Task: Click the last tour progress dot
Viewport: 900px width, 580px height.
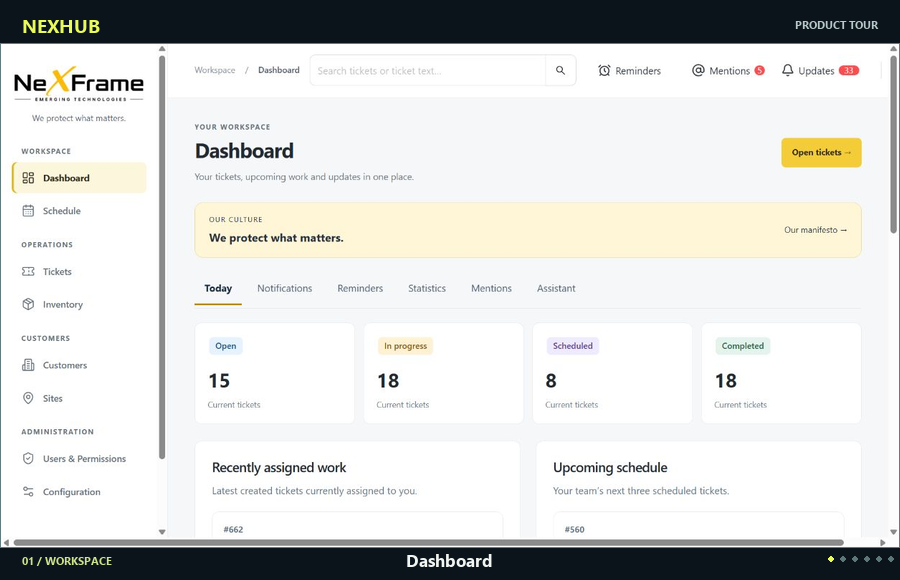Action: [891, 559]
